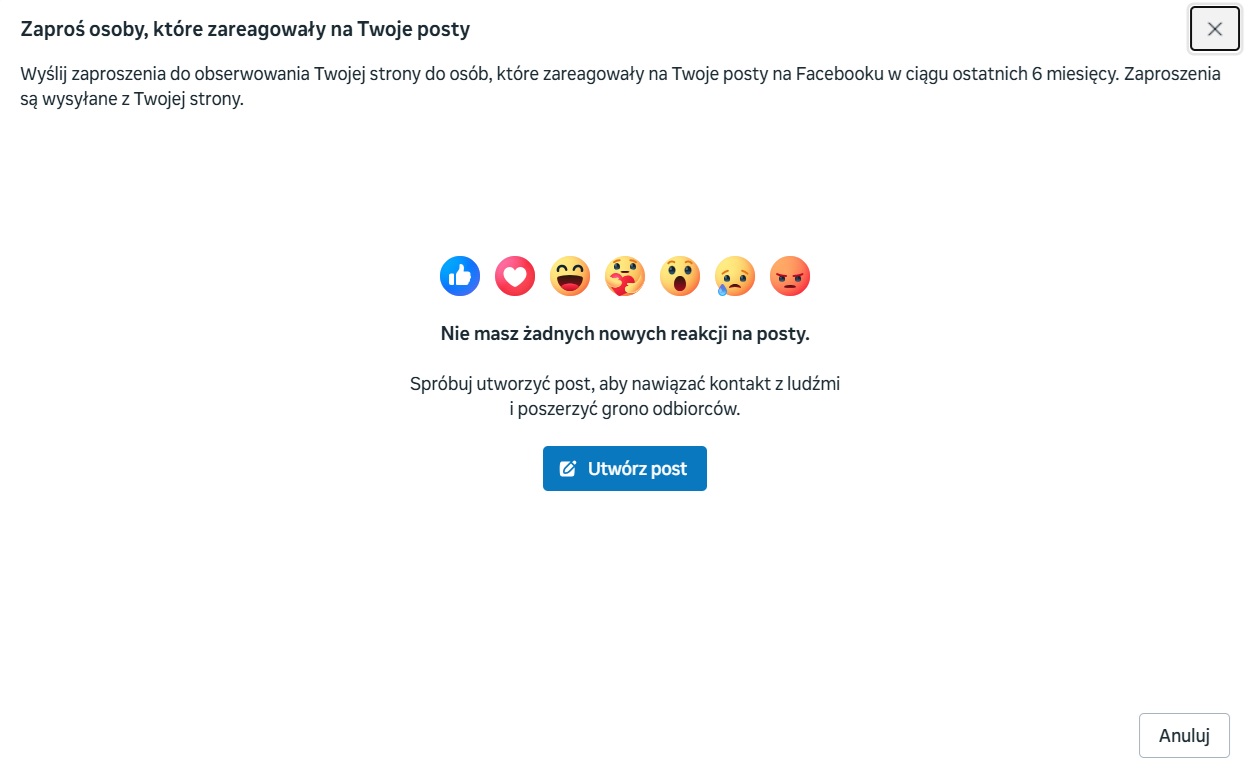Viewport: 1247px width, 765px height.
Task: Click the text i poszerzyć grono odbiorców
Action: click(x=625, y=409)
